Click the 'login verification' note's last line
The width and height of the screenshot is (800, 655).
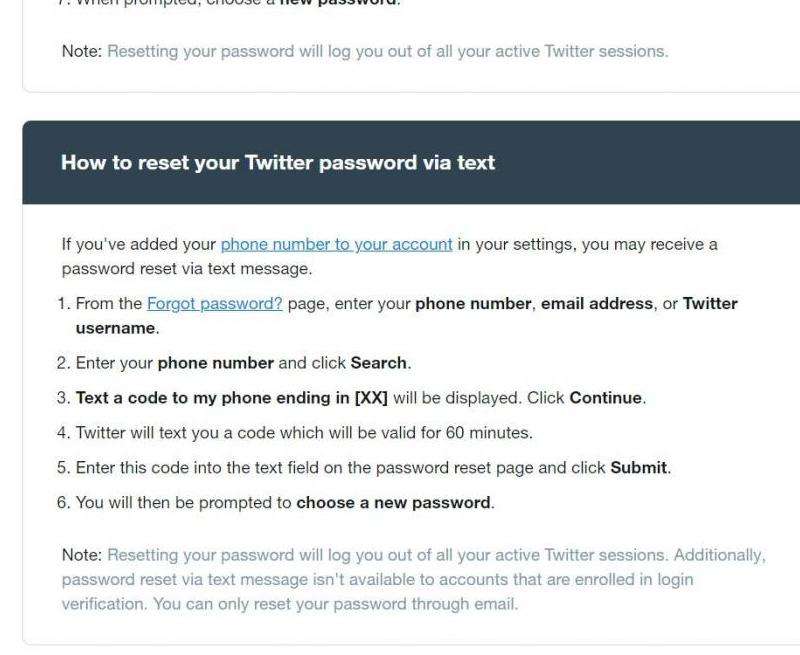coord(290,604)
